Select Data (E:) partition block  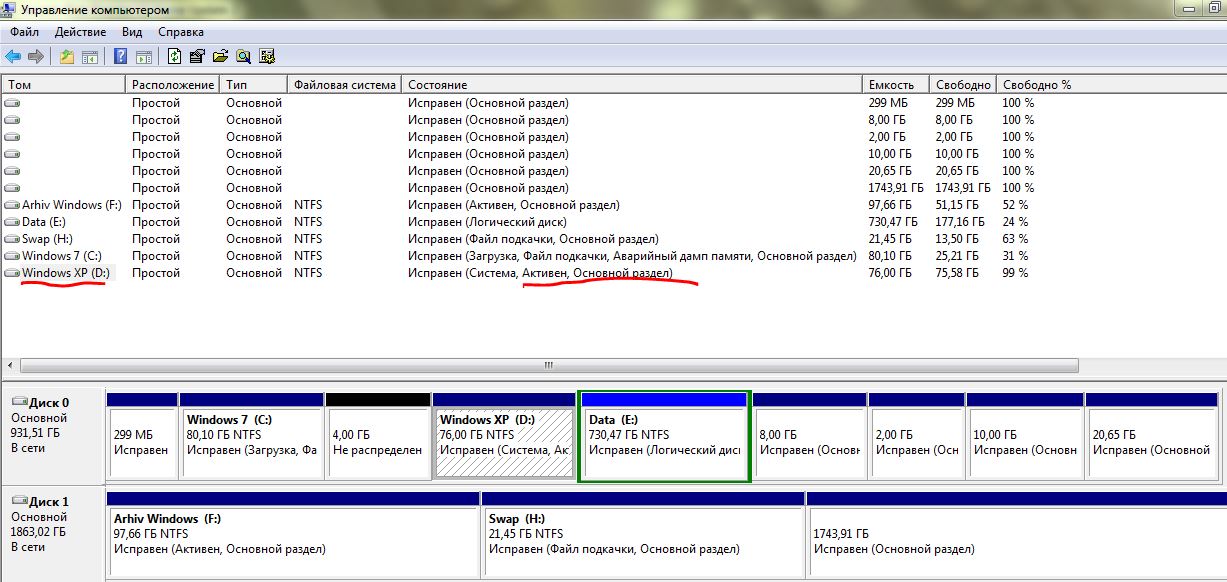coord(665,436)
